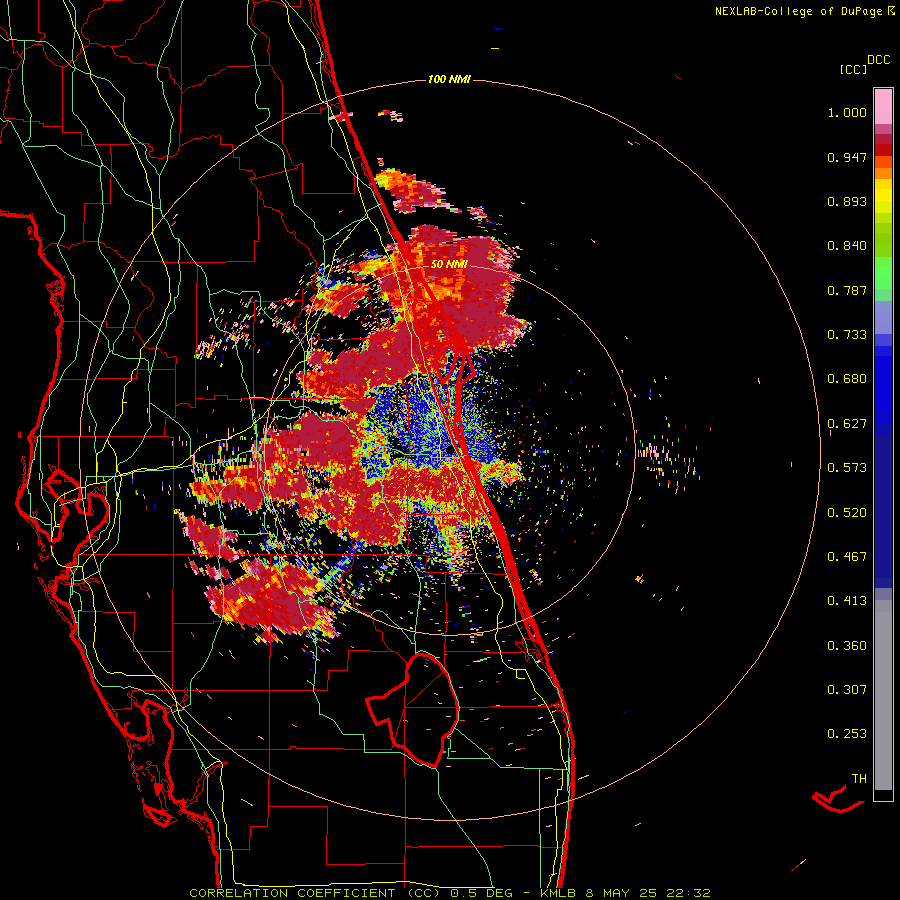
Task: Click the 0.680 scale value
Action: (847, 379)
